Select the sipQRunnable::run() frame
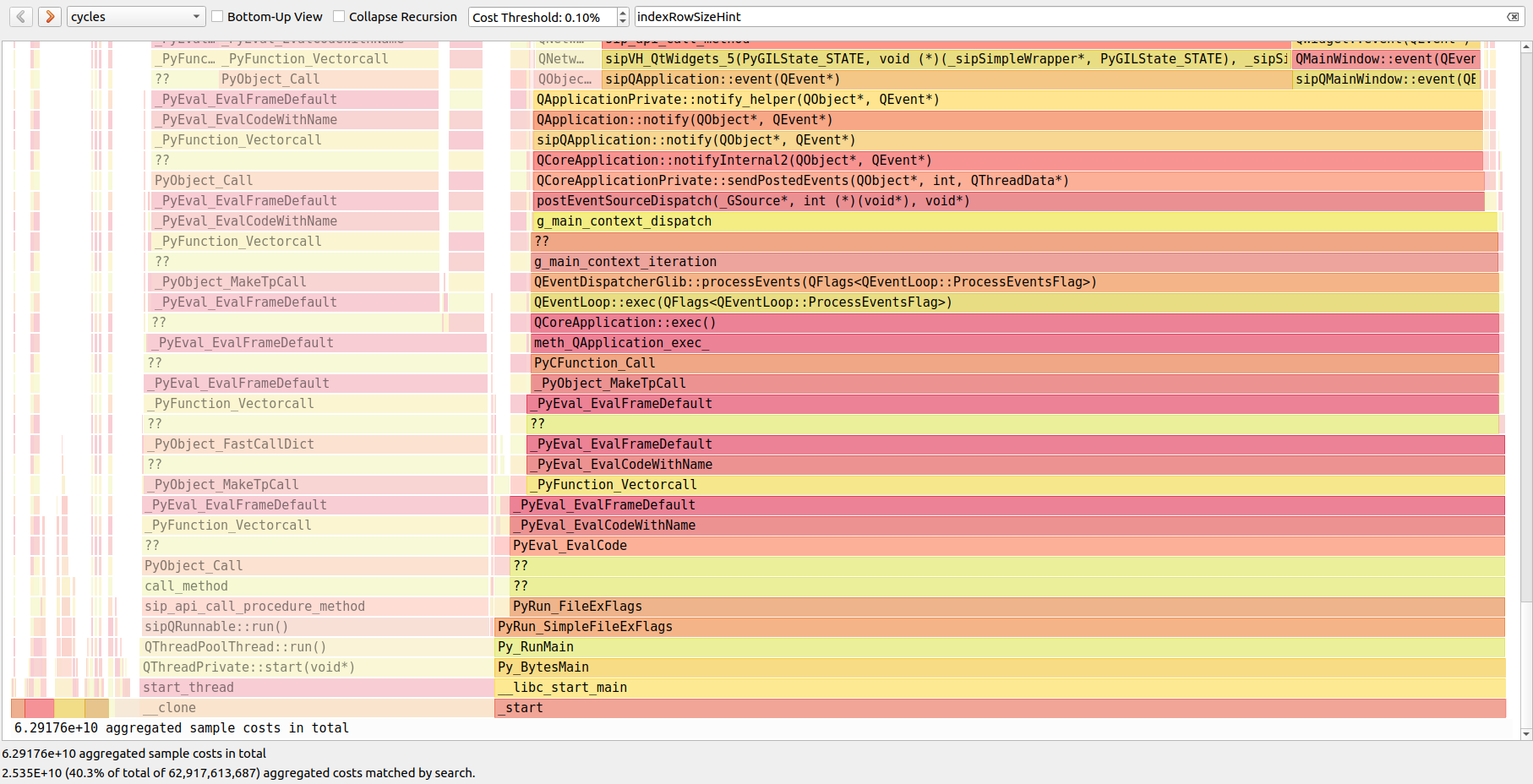Screen dimensions: 1533x784 [x=315, y=627]
